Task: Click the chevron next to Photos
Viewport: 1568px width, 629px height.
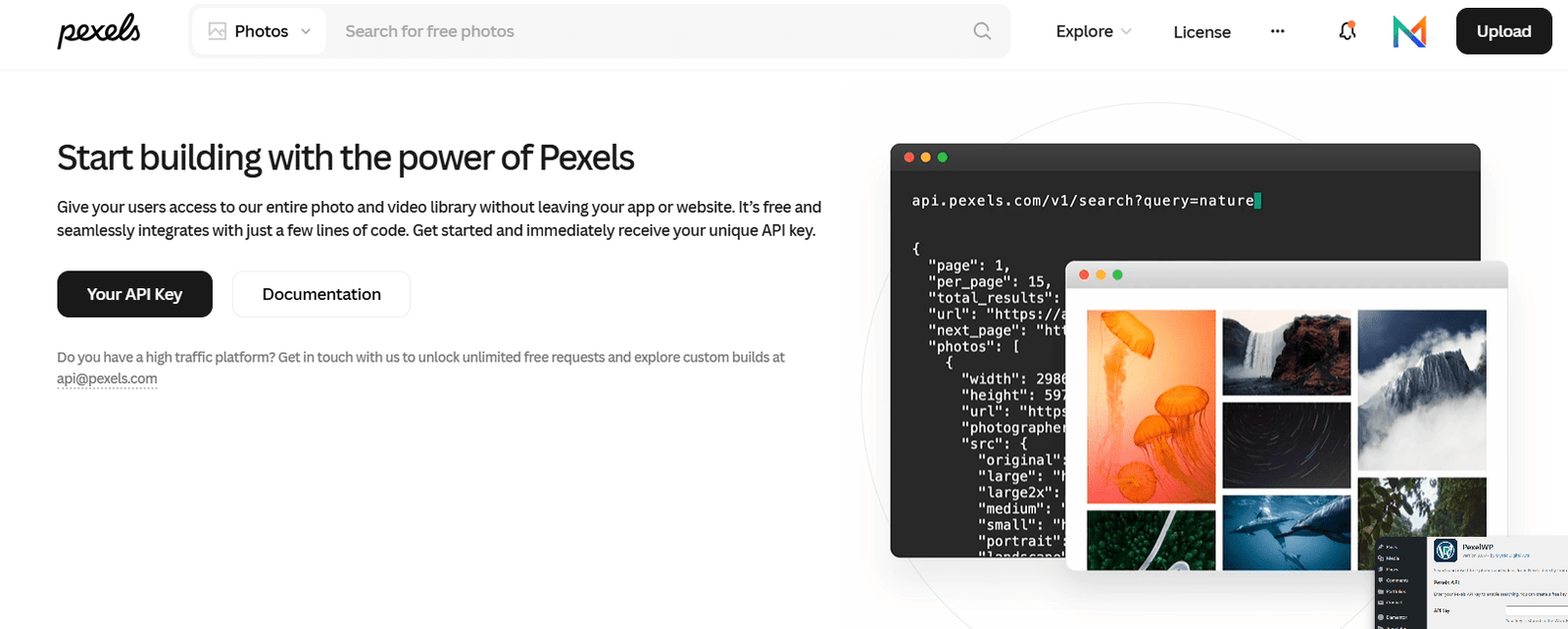Action: (x=306, y=31)
